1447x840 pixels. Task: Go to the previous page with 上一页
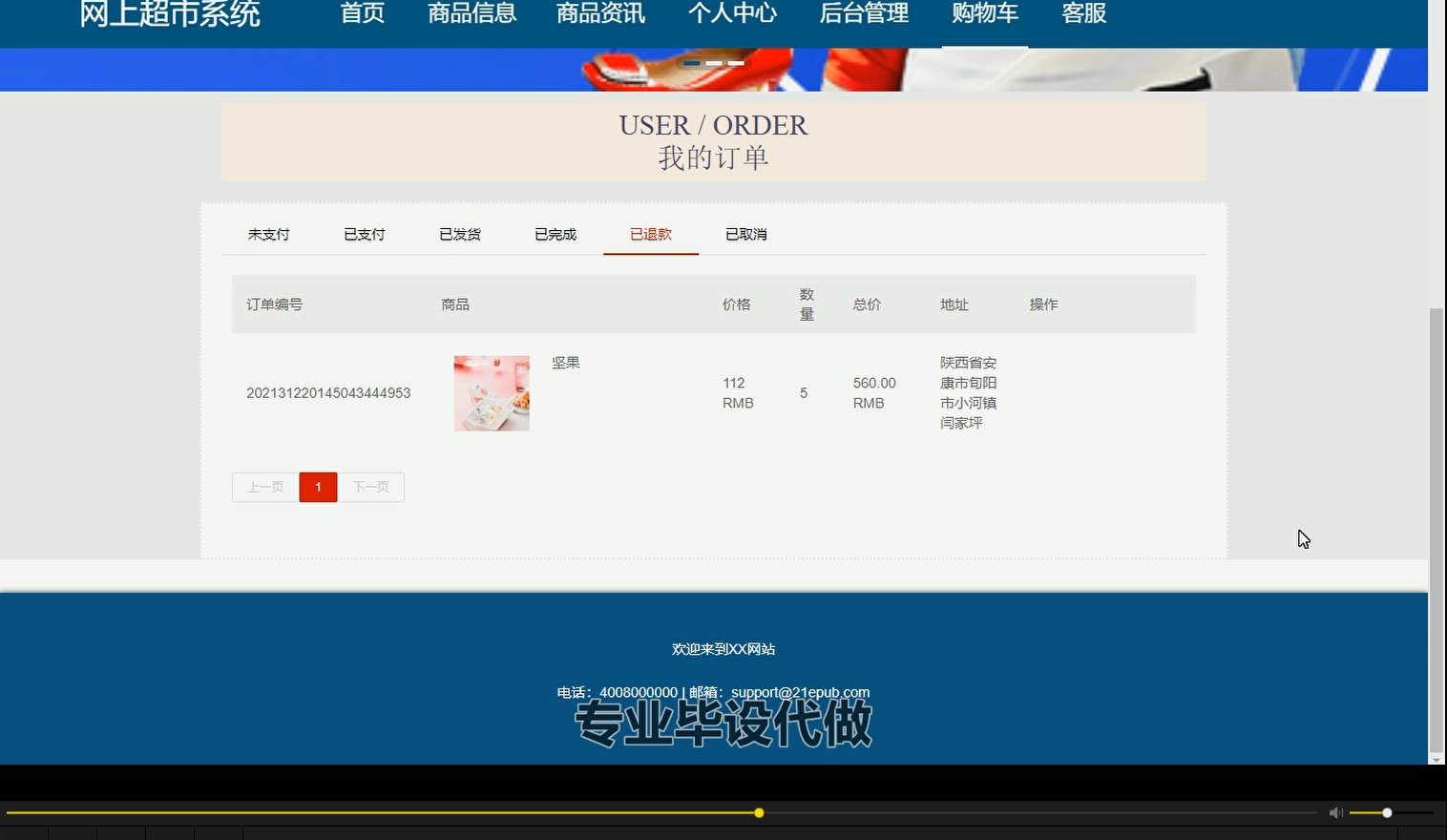pos(264,487)
